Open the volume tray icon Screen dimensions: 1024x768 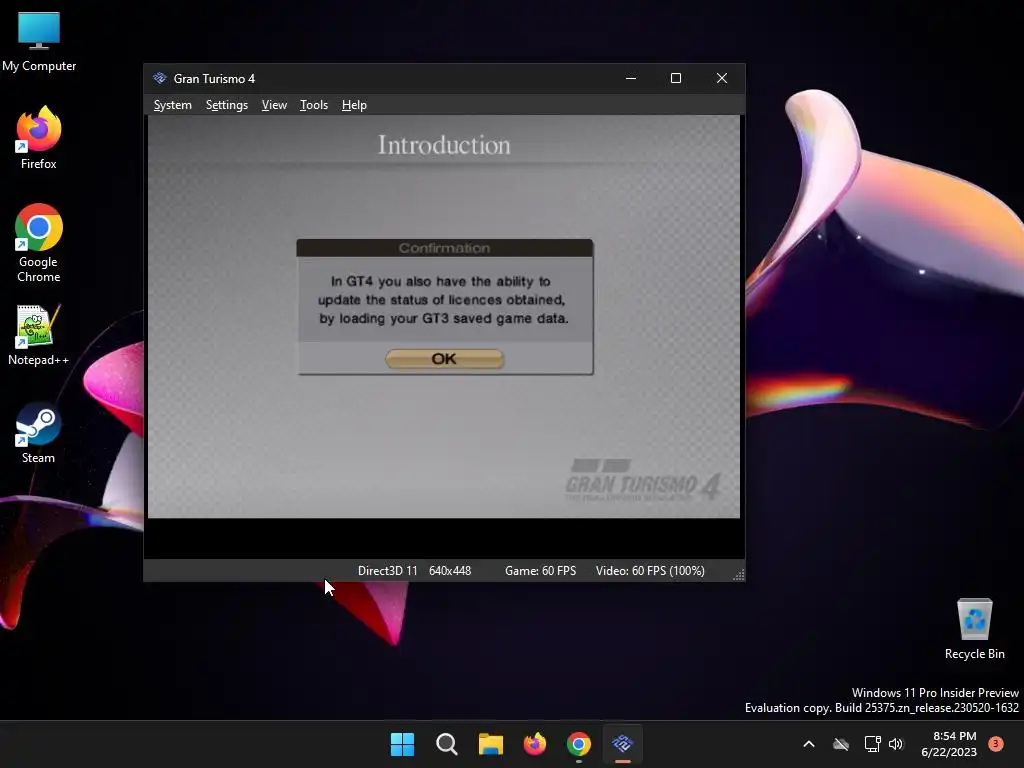pyautogui.click(x=896, y=744)
